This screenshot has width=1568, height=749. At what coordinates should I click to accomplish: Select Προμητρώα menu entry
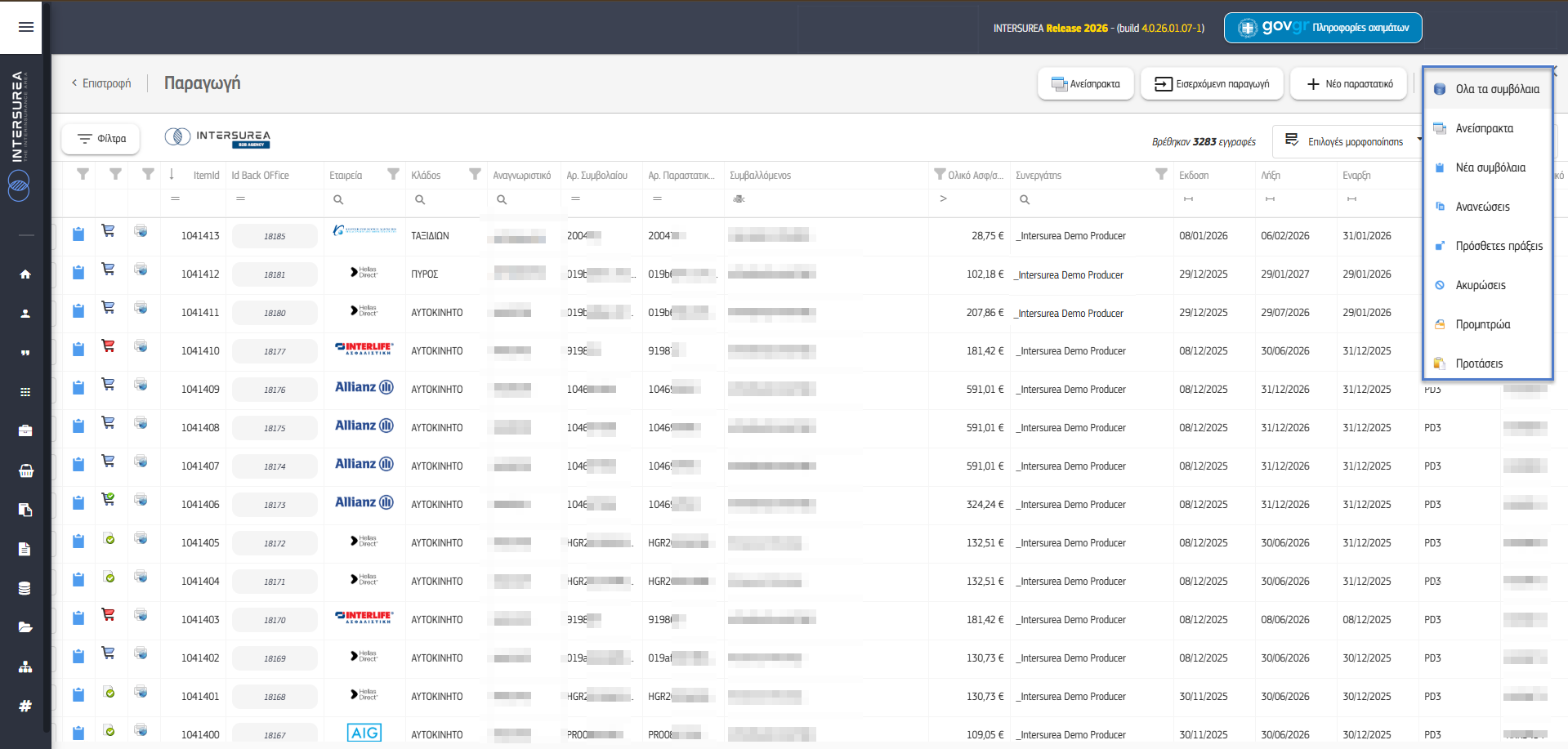[1482, 324]
